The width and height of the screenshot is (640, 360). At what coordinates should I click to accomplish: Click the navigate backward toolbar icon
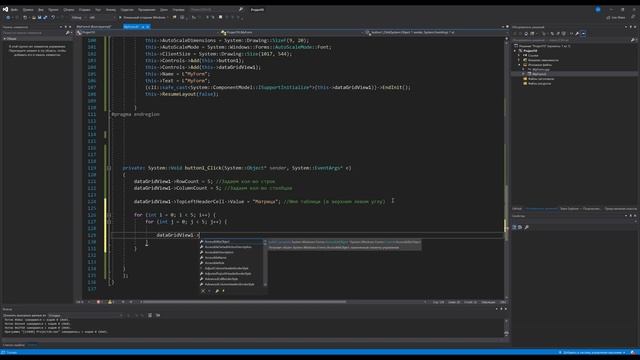[x=8, y=18]
